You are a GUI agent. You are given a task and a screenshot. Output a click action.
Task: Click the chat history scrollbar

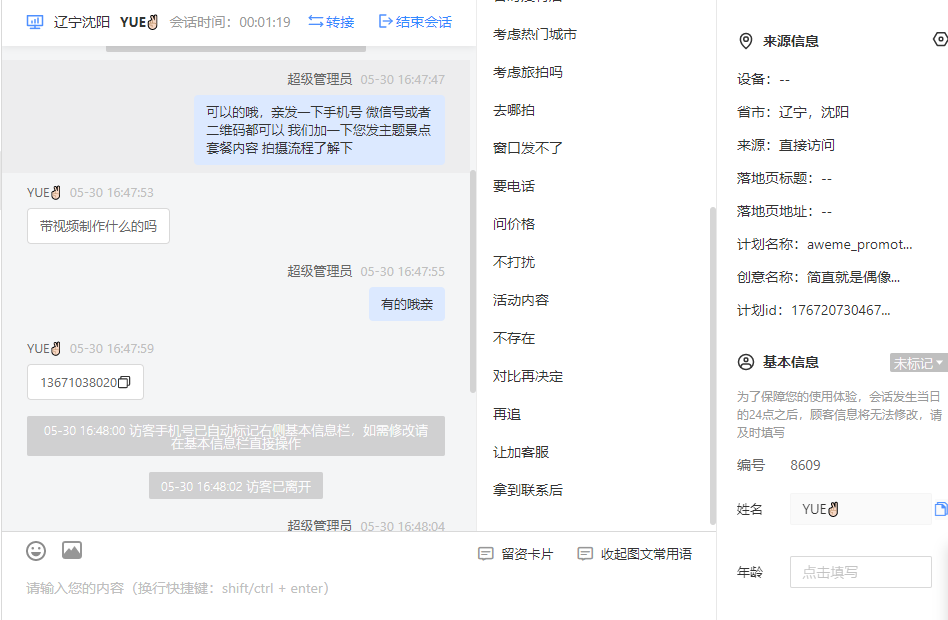click(x=473, y=282)
